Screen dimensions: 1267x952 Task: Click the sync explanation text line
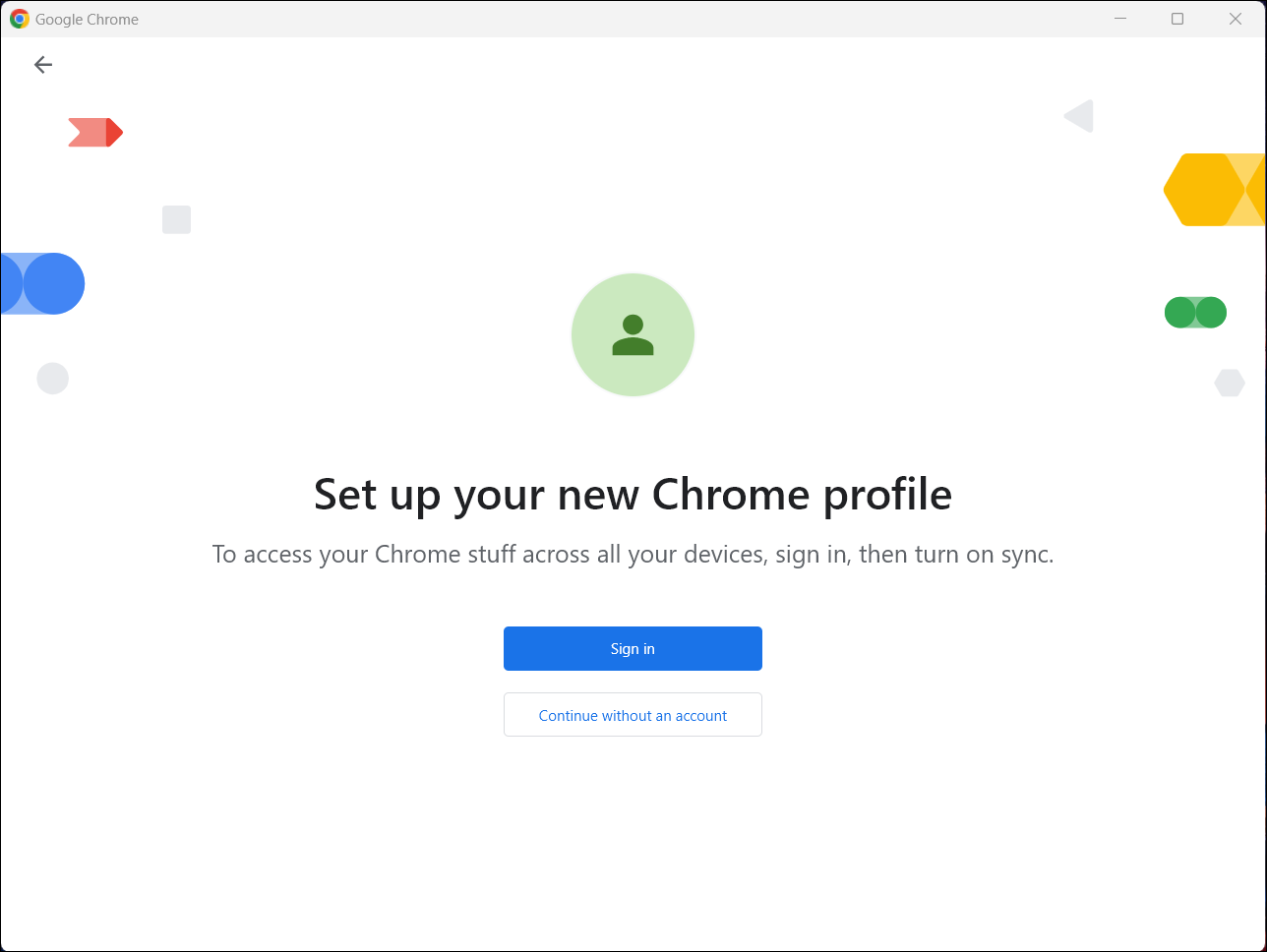[x=633, y=554]
